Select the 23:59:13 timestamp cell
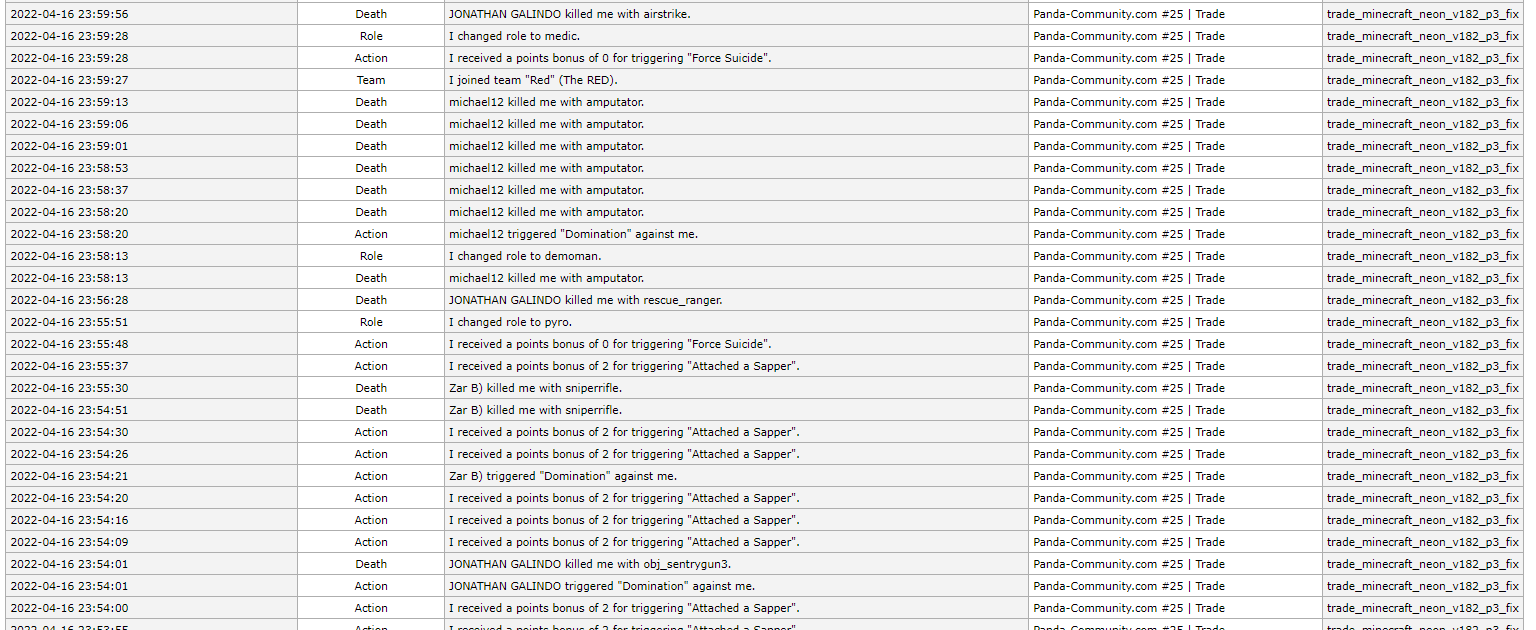 pos(69,102)
